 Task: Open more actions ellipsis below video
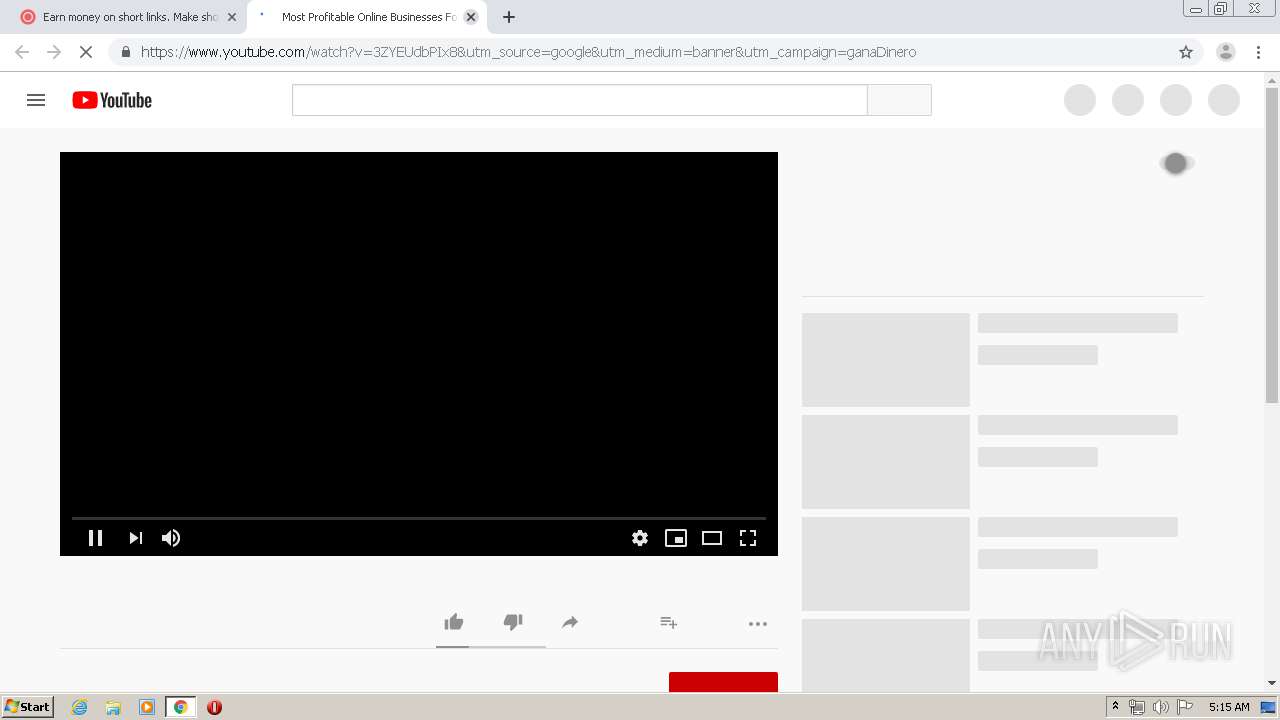758,624
